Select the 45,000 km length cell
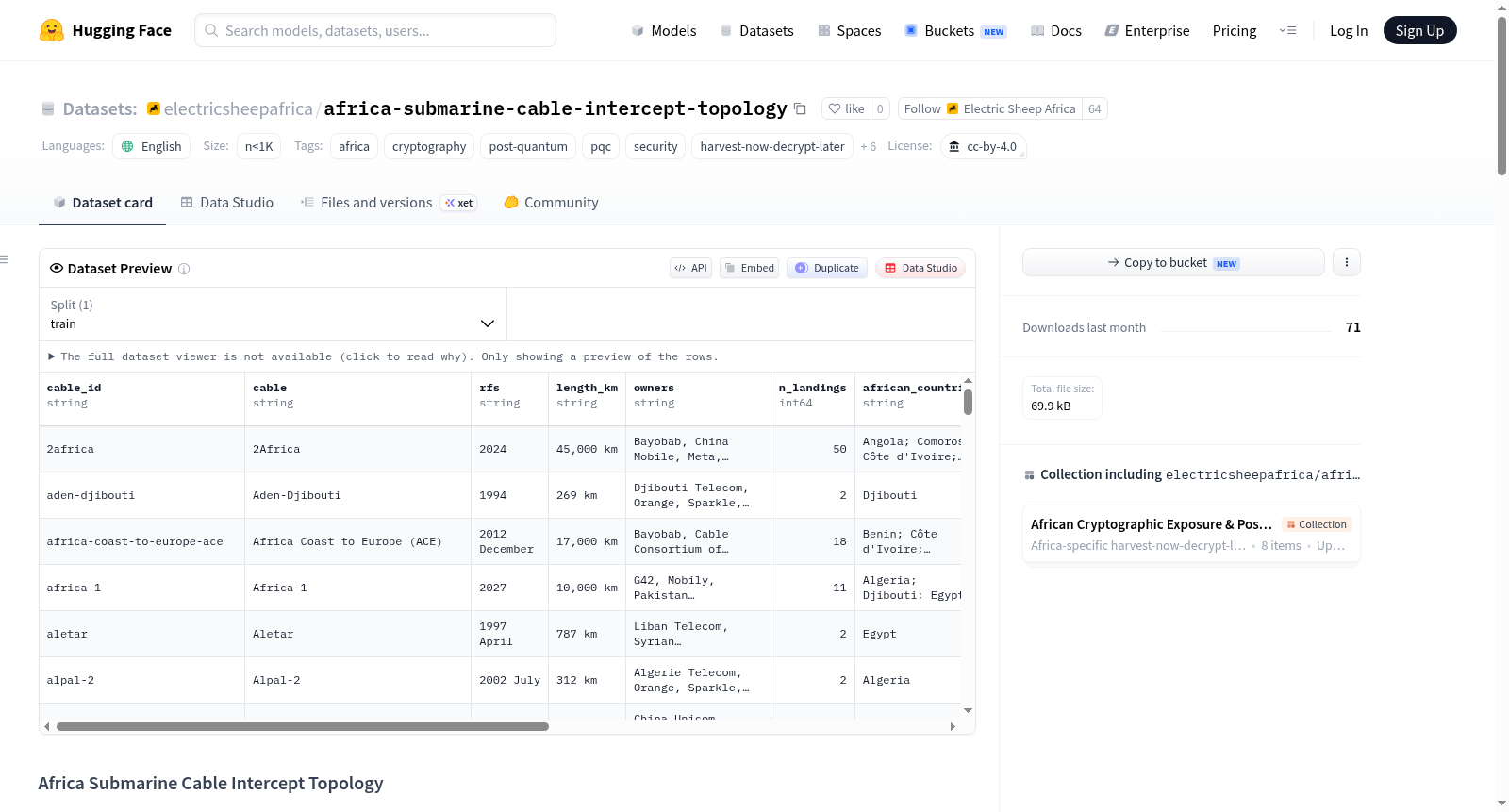Screen dimensions: 1509x812 [x=587, y=449]
